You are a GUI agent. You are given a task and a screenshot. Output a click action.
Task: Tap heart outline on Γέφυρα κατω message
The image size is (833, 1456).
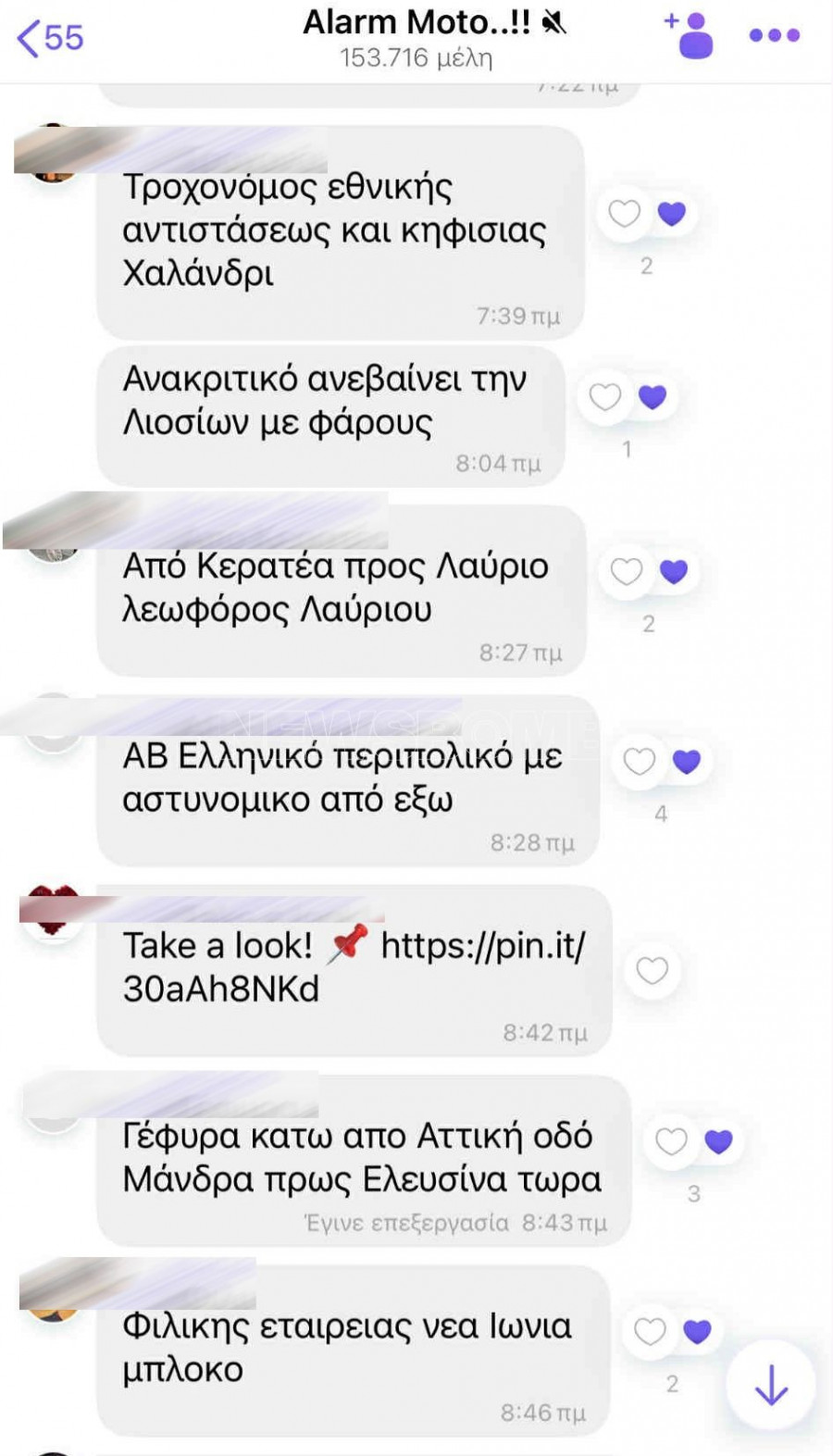point(671,1141)
